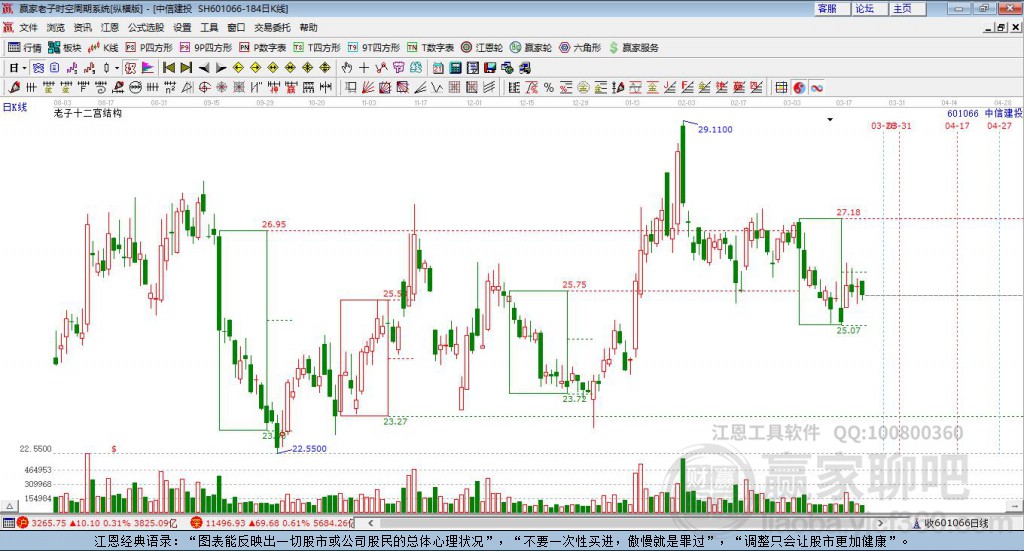
Task: Open the calendar icon in toolbar
Action: [438, 68]
